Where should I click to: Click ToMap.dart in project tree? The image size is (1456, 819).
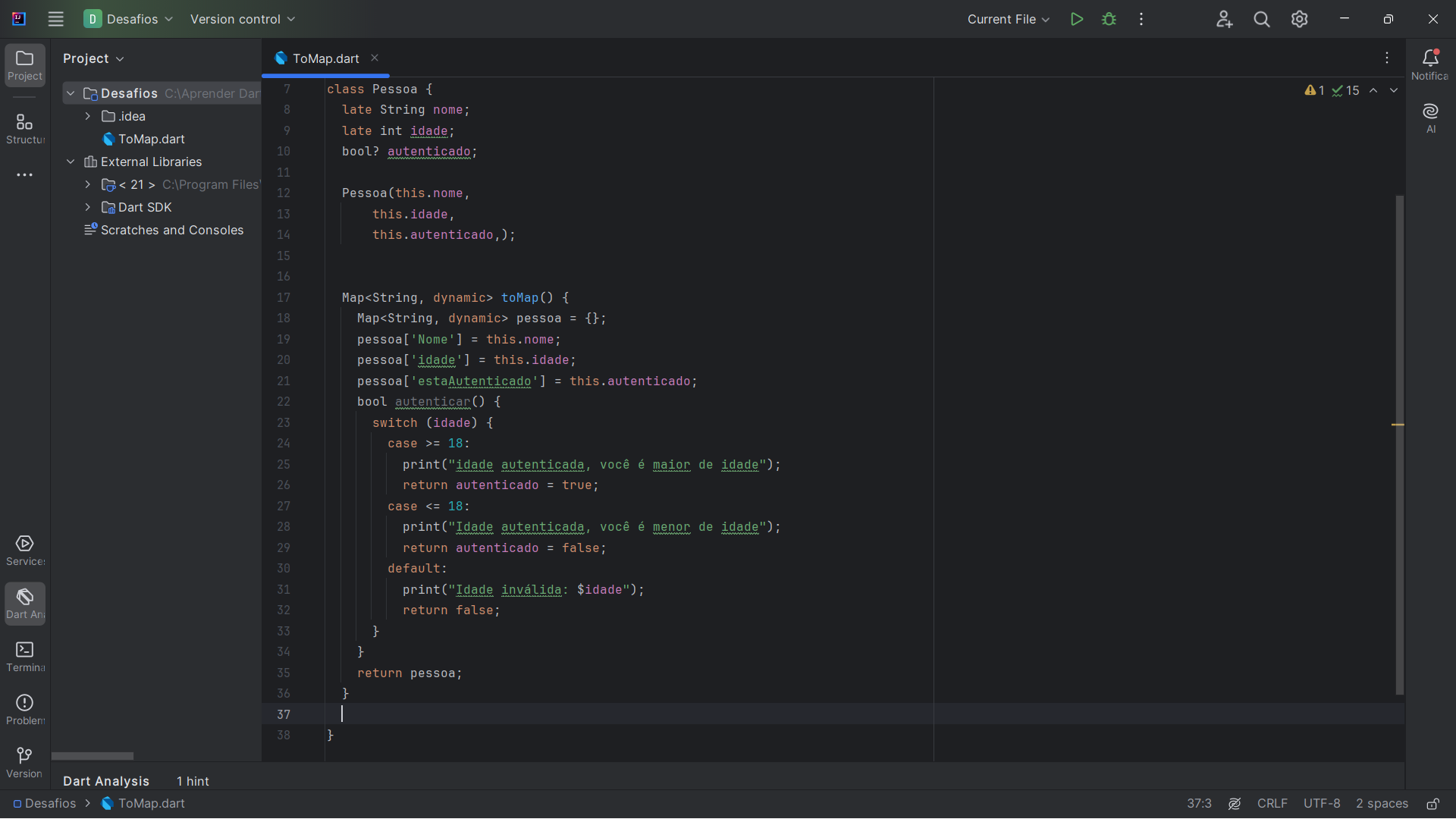(152, 139)
